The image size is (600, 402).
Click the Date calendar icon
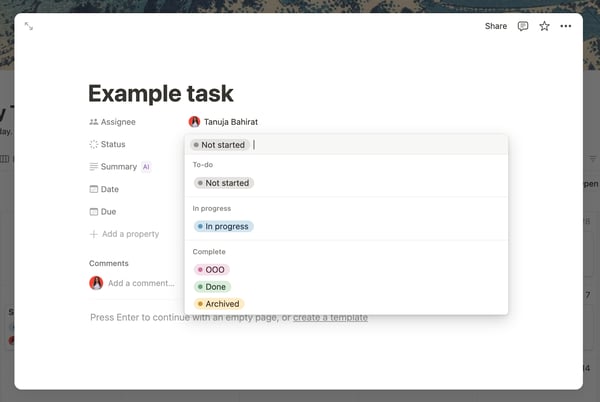(94, 189)
